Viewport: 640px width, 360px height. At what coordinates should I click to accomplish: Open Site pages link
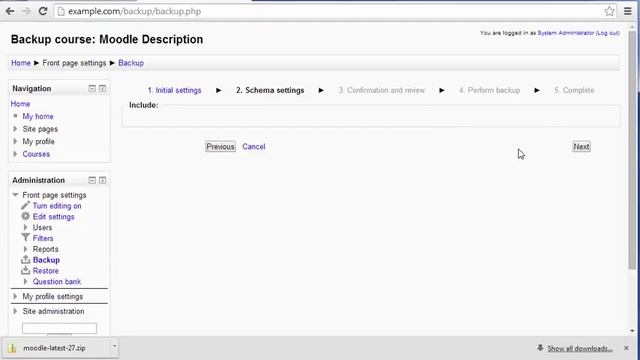pyautogui.click(x=40, y=129)
